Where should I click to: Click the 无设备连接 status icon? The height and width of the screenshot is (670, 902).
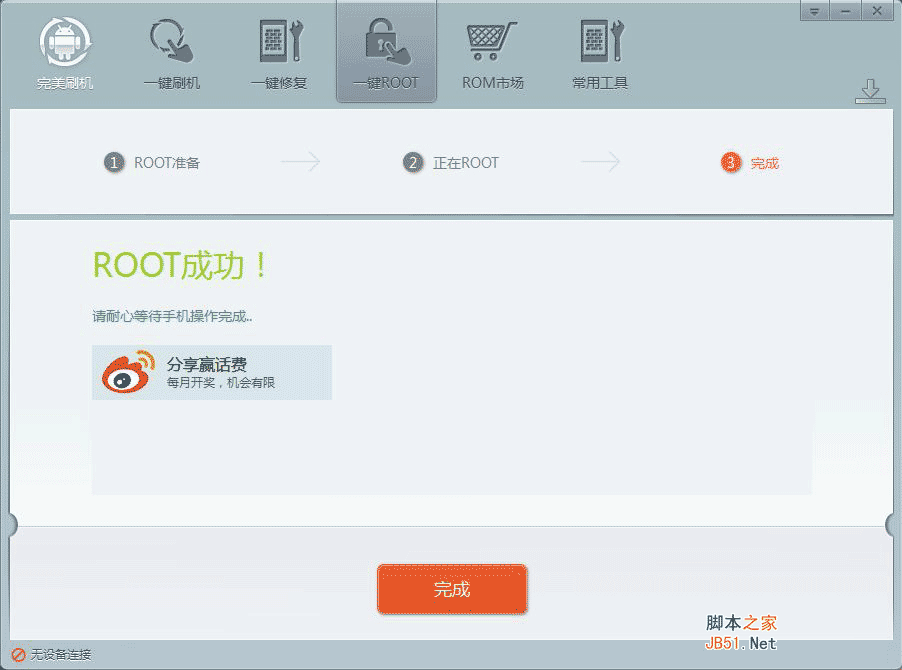[x=18, y=657]
